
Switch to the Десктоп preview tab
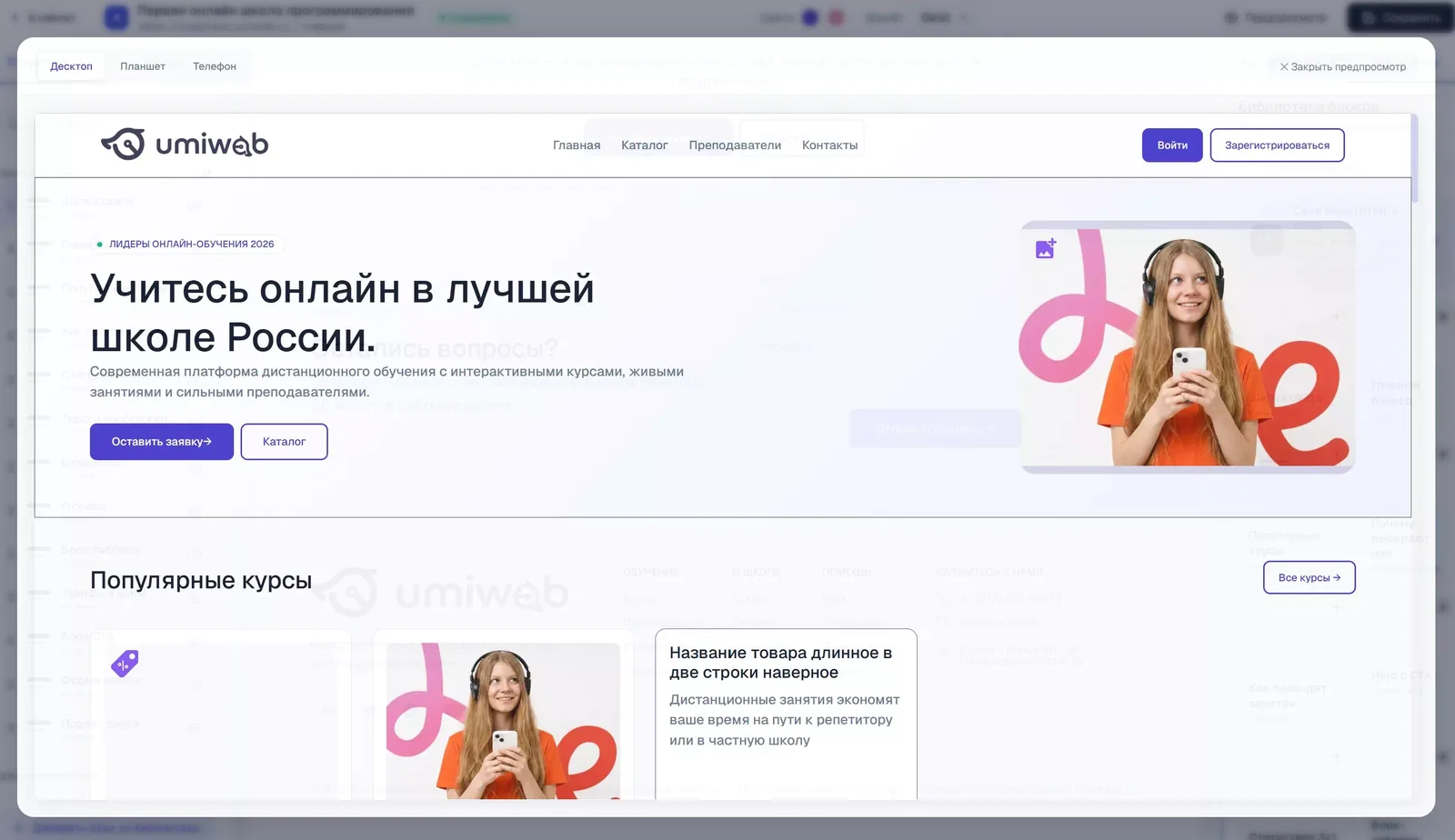[71, 66]
